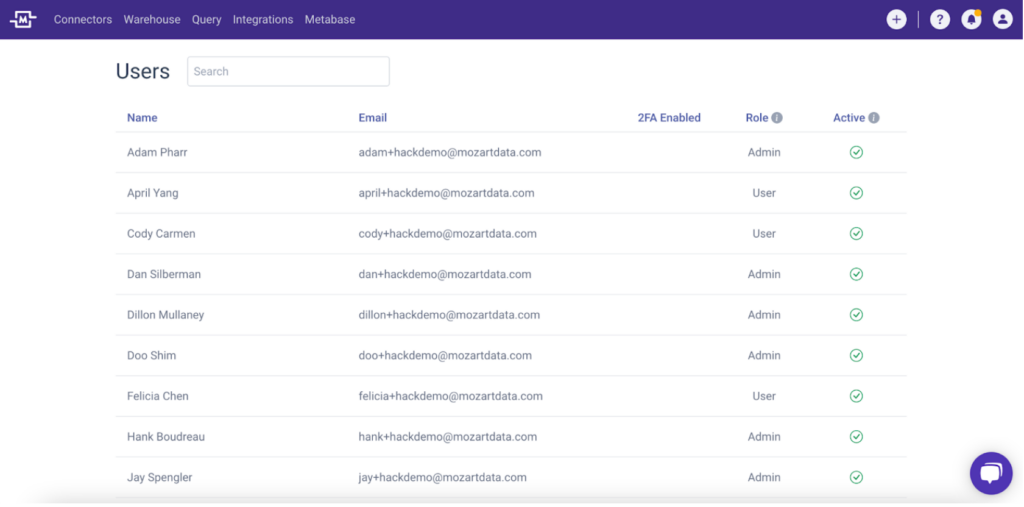The image size is (1024, 507).
Task: Toggle active checkmark for Dan Silberman
Action: point(856,274)
